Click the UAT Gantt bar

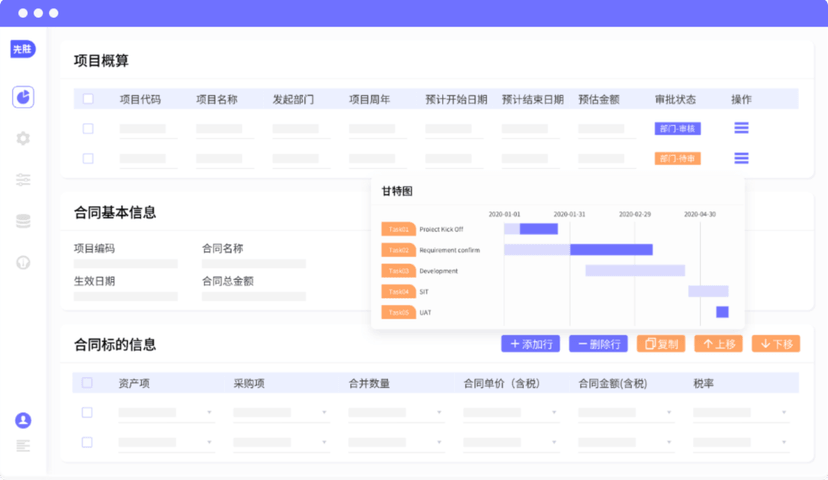[722, 312]
